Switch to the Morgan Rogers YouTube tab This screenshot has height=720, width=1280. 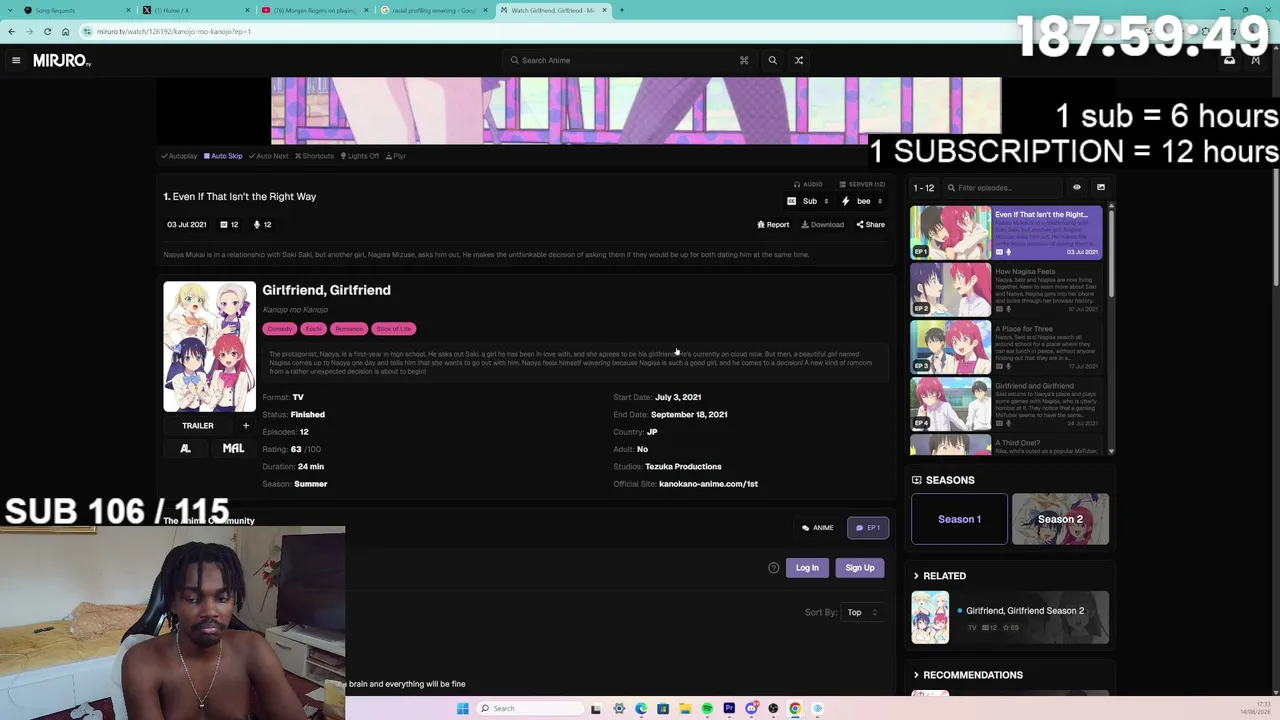313,10
